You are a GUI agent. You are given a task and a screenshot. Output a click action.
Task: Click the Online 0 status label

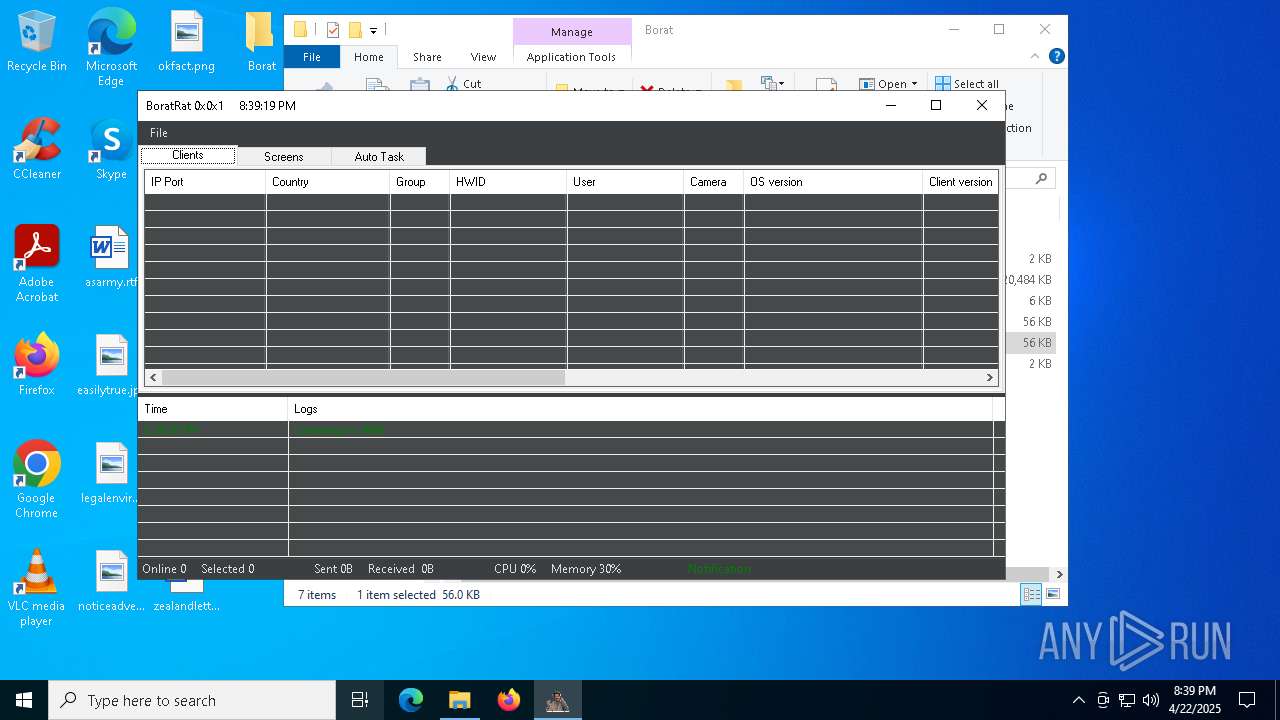point(164,569)
